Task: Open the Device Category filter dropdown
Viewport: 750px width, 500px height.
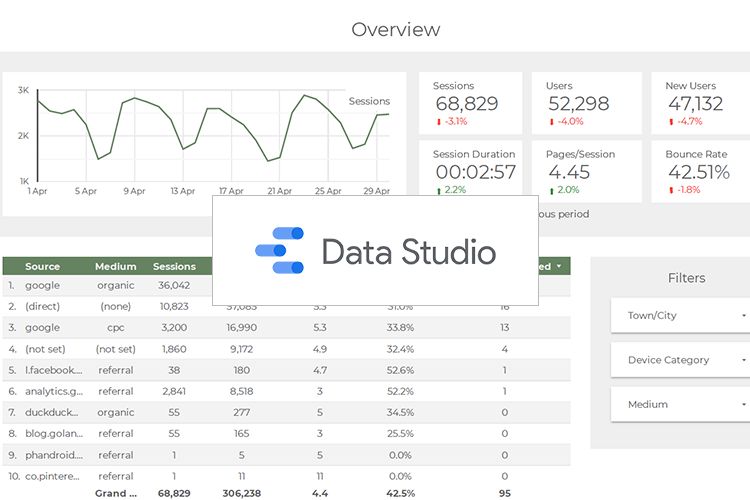Action: (x=680, y=360)
